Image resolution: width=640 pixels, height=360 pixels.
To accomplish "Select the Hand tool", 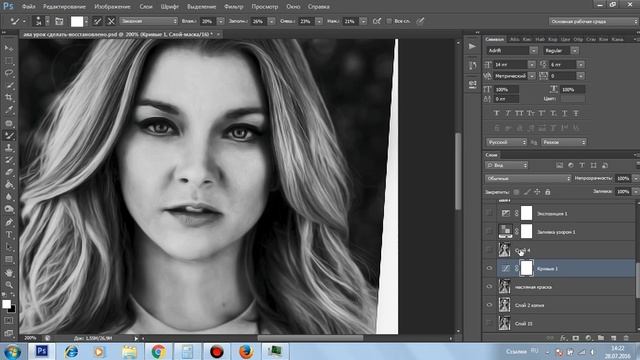I will click(9, 272).
